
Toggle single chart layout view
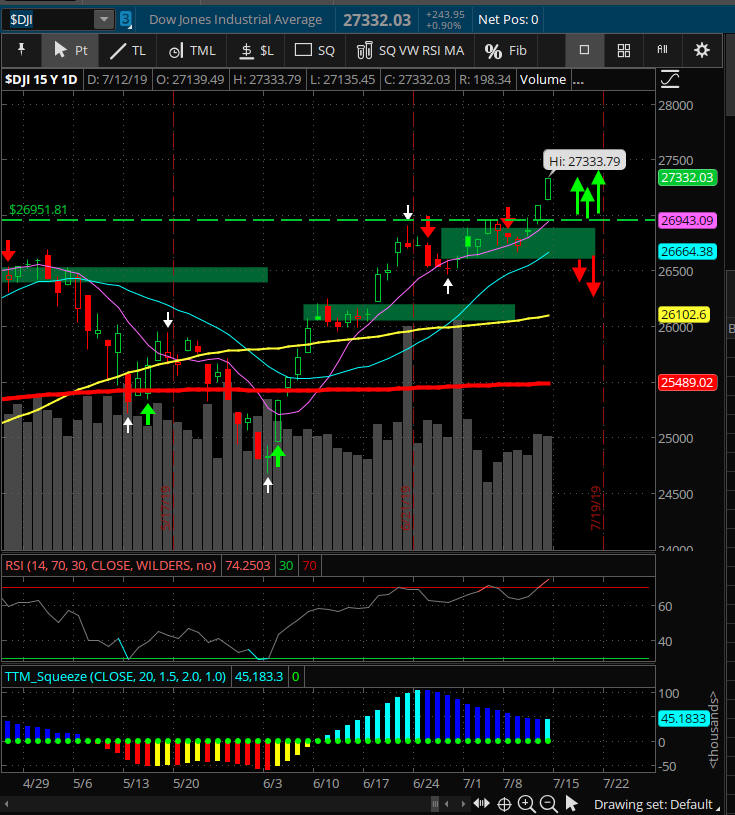[x=585, y=50]
